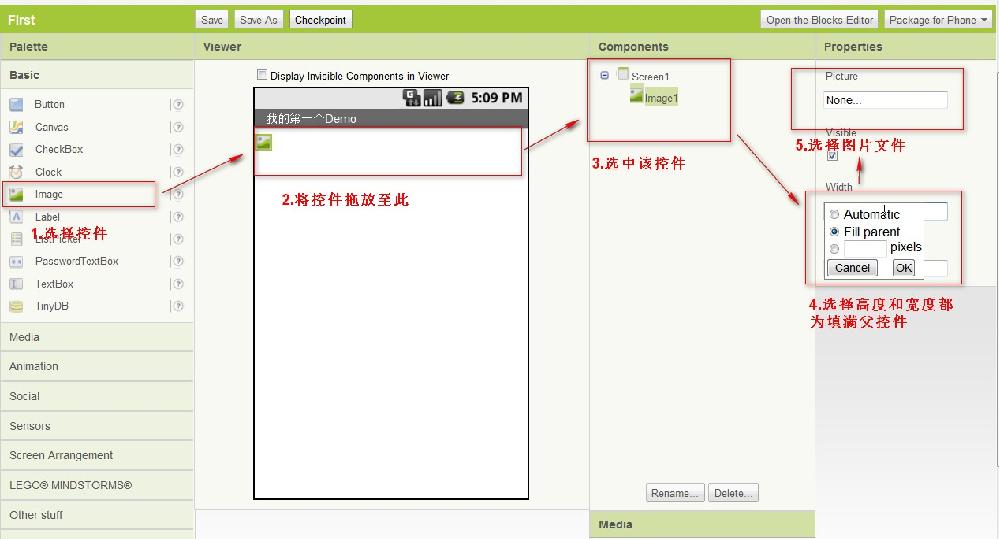Open help for TinyDB component
Screen dimensions: 999x539
tap(178, 306)
